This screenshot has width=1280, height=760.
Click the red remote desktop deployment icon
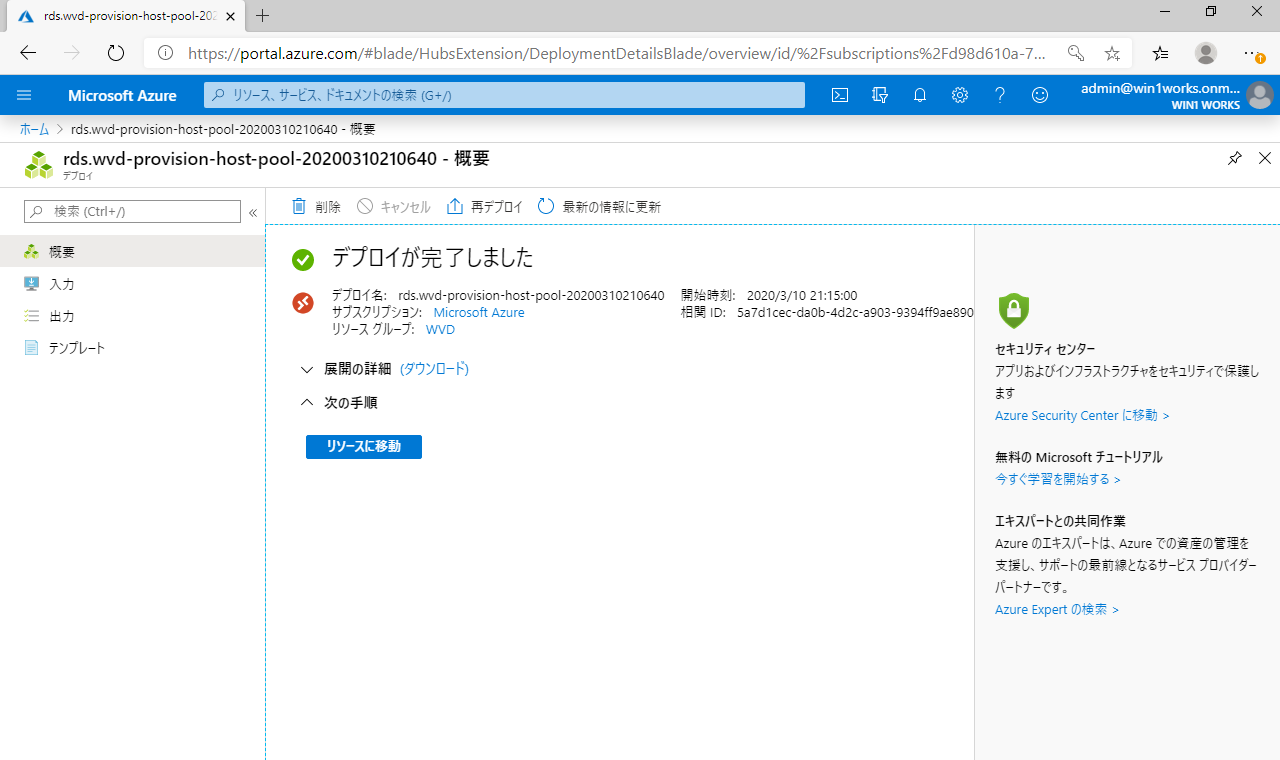tap(303, 302)
